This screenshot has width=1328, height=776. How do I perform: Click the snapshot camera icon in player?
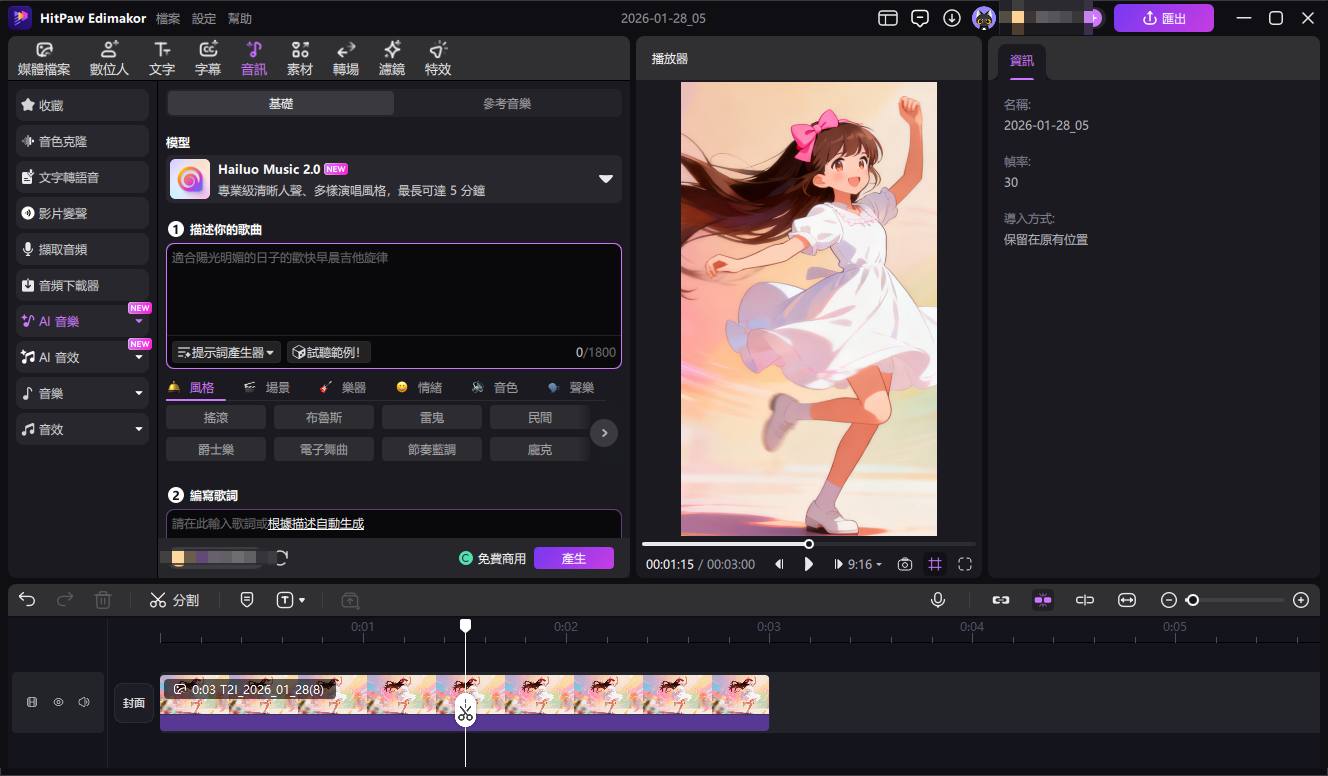904,564
